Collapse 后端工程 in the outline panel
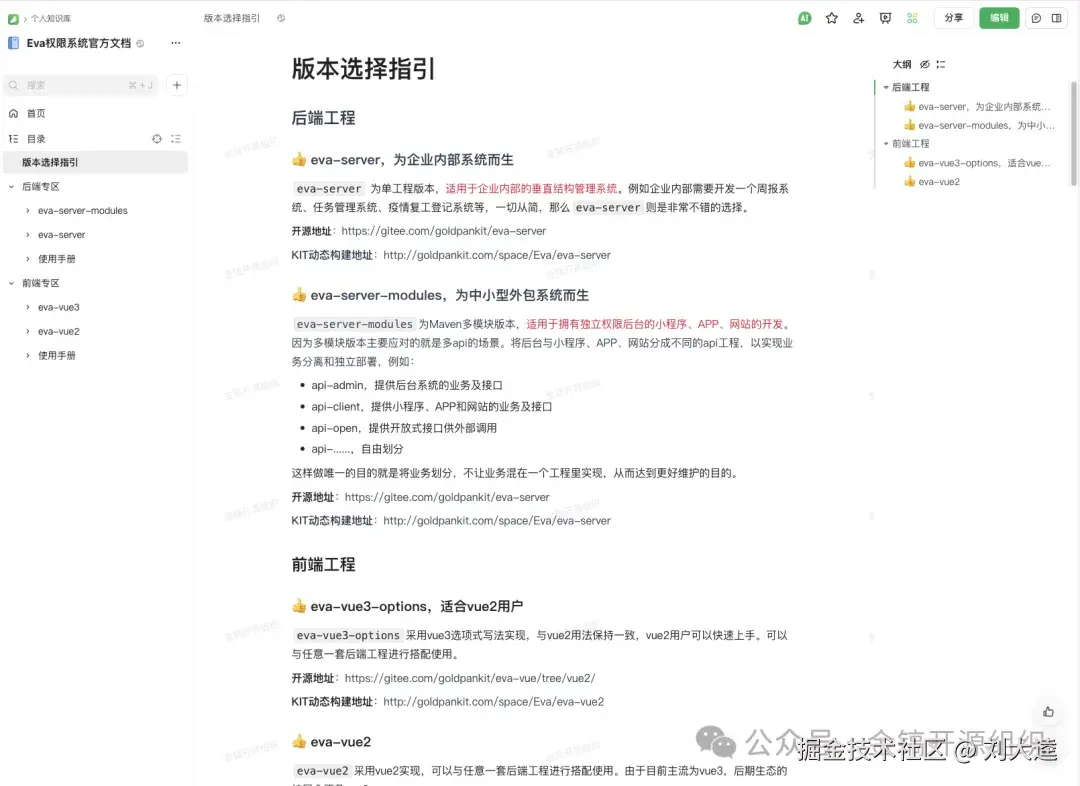This screenshot has height=786, width=1080. pos(886,87)
